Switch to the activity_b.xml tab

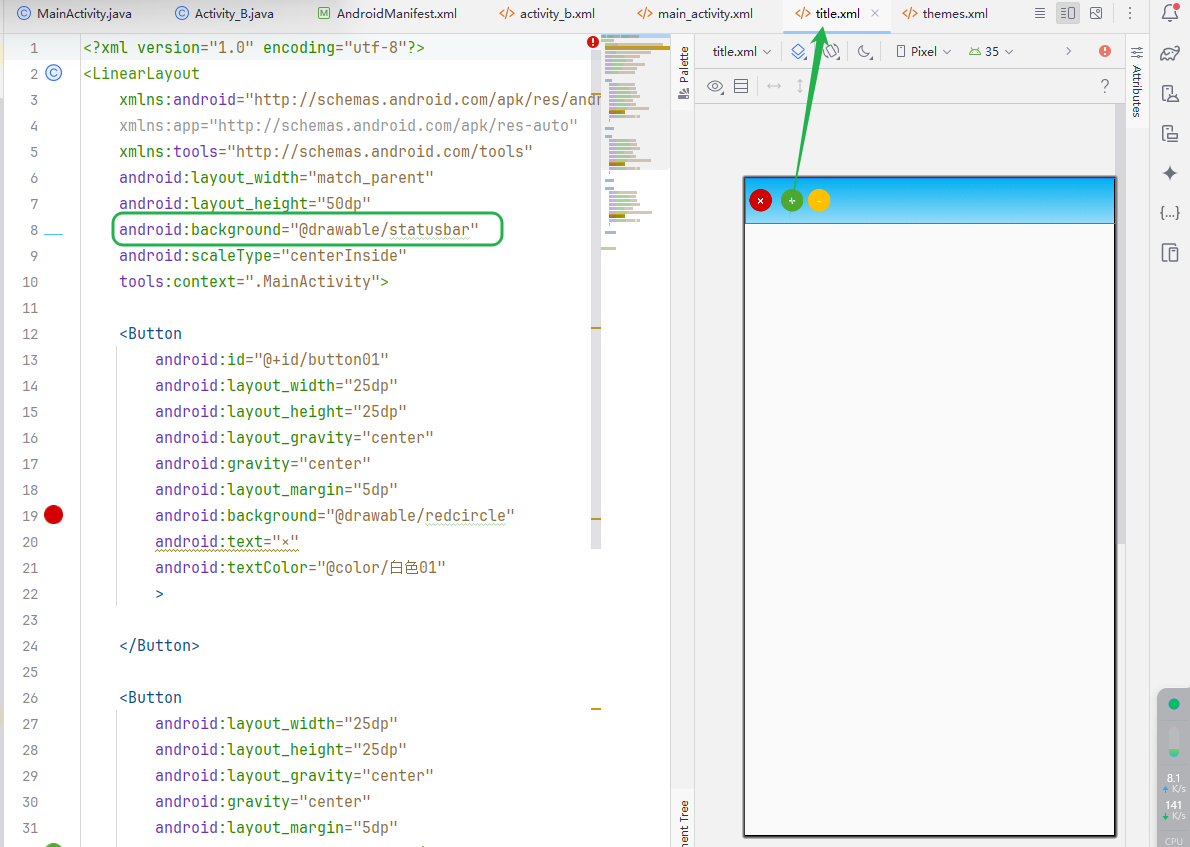point(547,14)
